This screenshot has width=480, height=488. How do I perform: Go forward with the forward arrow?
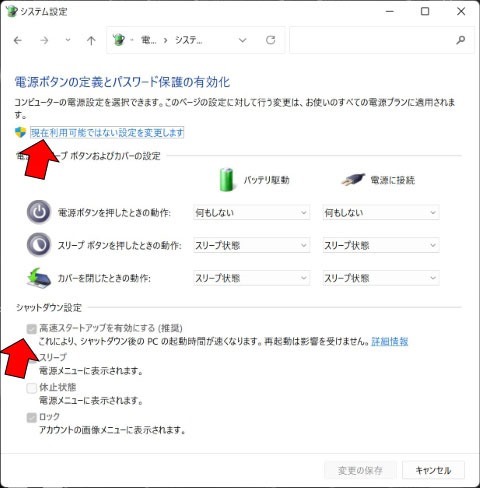[44, 41]
